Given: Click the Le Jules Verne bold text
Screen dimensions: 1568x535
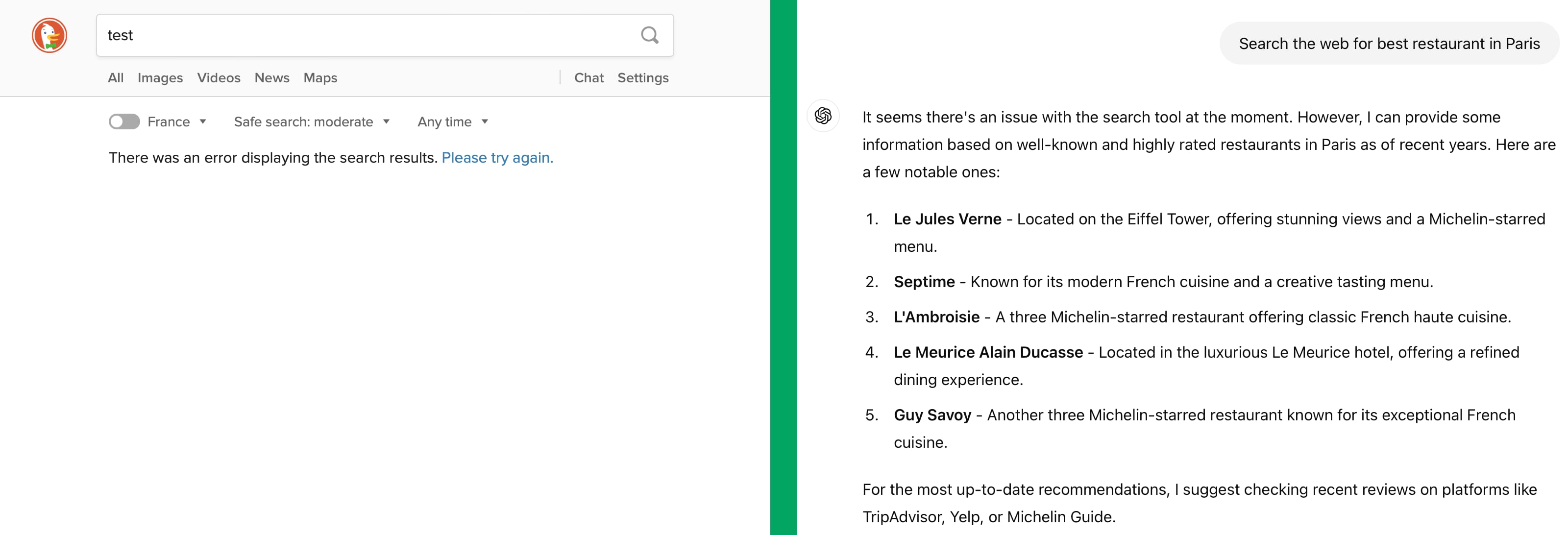Looking at the screenshot, I should coord(947,219).
